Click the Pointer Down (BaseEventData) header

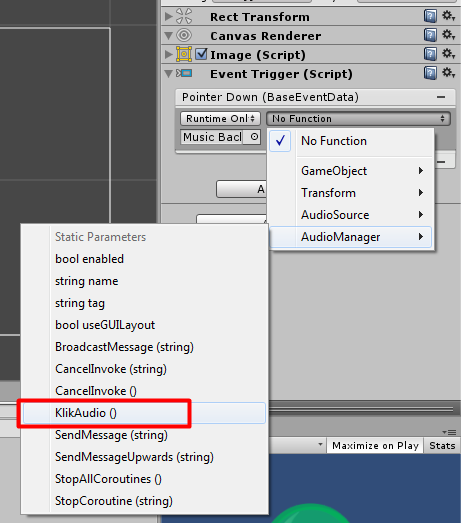coord(270,97)
